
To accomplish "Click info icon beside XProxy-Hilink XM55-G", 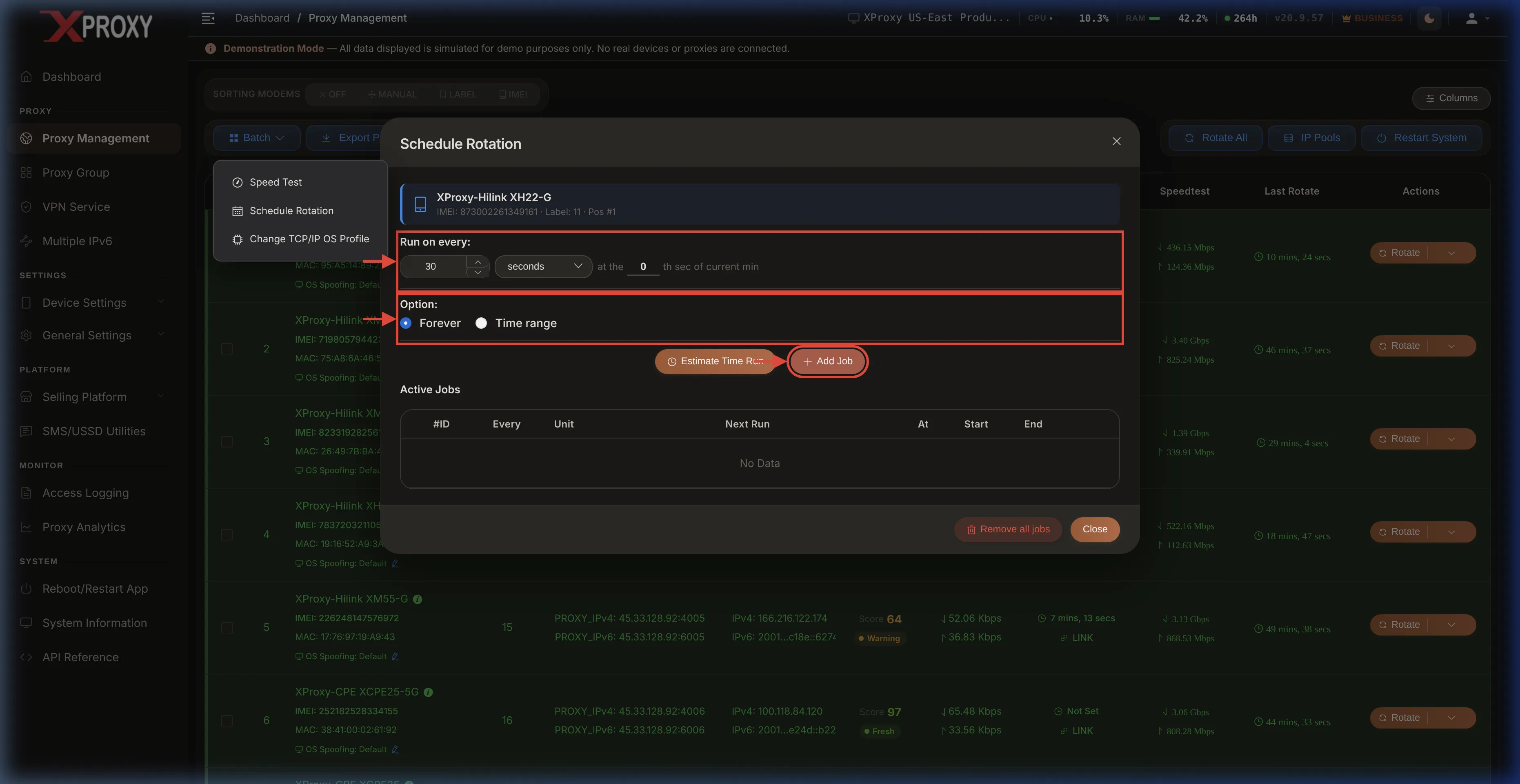I will pyautogui.click(x=417, y=600).
